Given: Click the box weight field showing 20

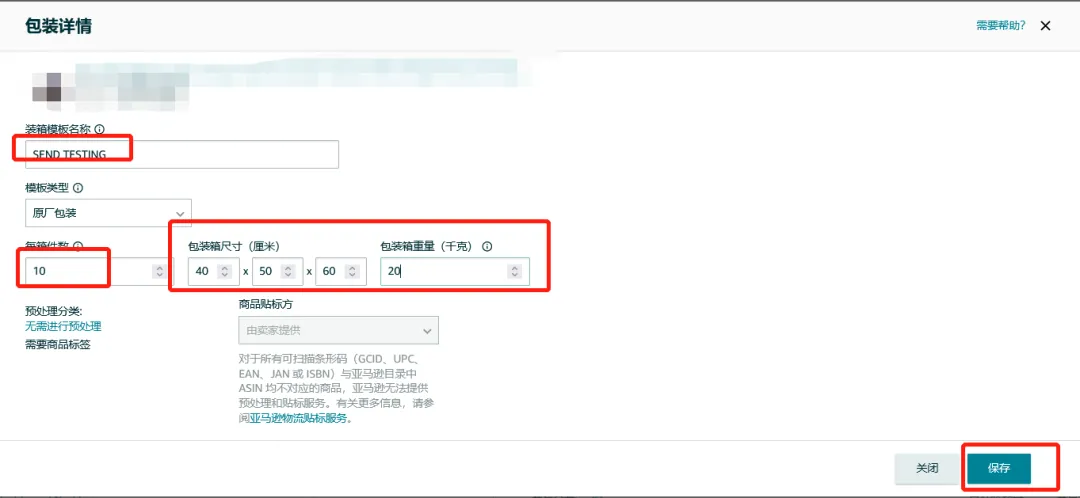Looking at the screenshot, I should click(455, 271).
